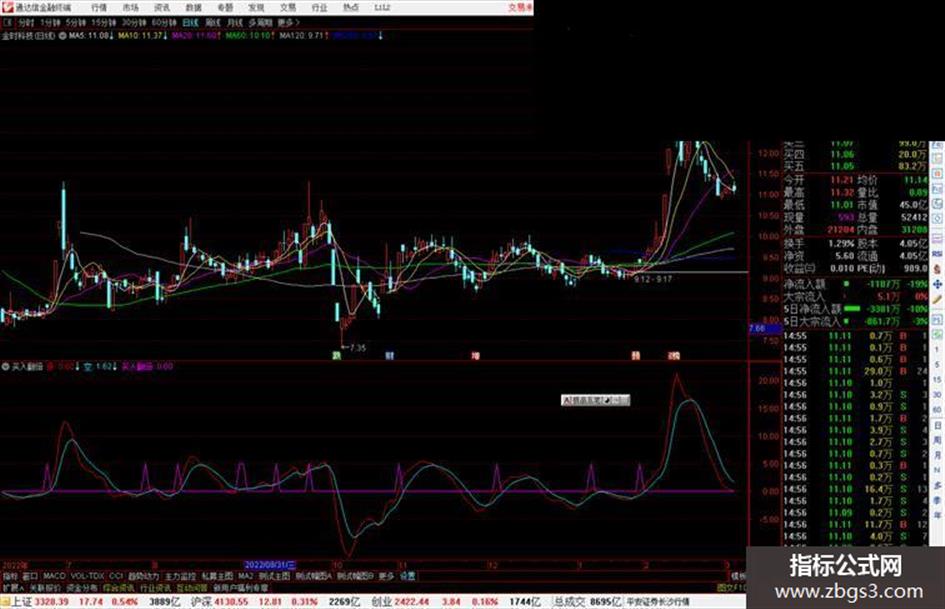Click the floating AI helper toolbar
The image size is (945, 609).
coord(595,400)
